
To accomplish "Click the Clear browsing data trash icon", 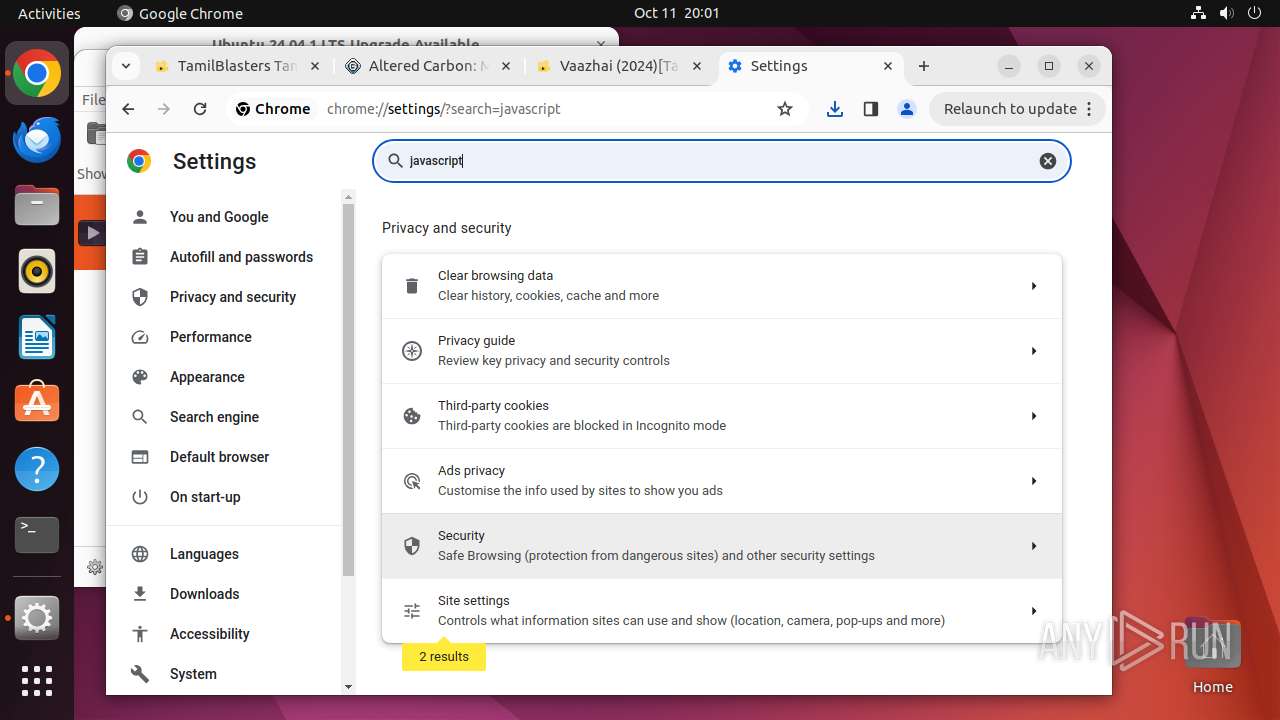I will point(412,286).
